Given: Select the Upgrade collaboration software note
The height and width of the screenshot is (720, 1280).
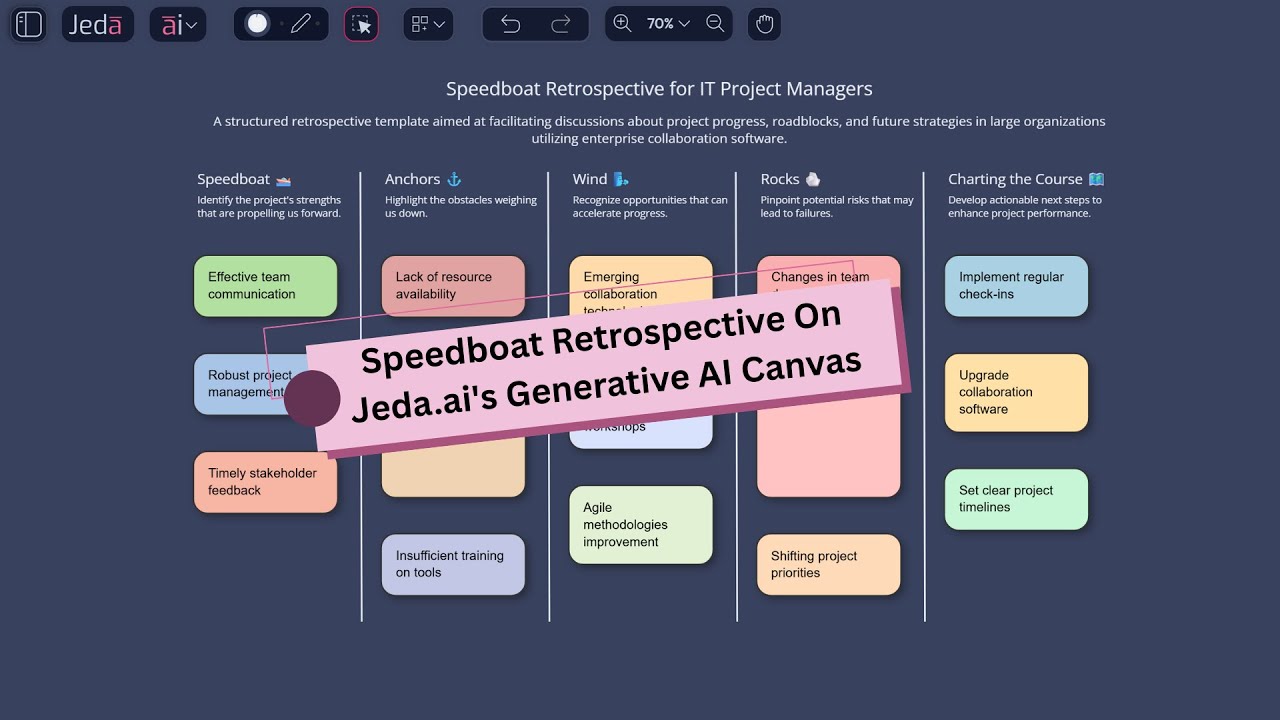Looking at the screenshot, I should coord(1016,392).
